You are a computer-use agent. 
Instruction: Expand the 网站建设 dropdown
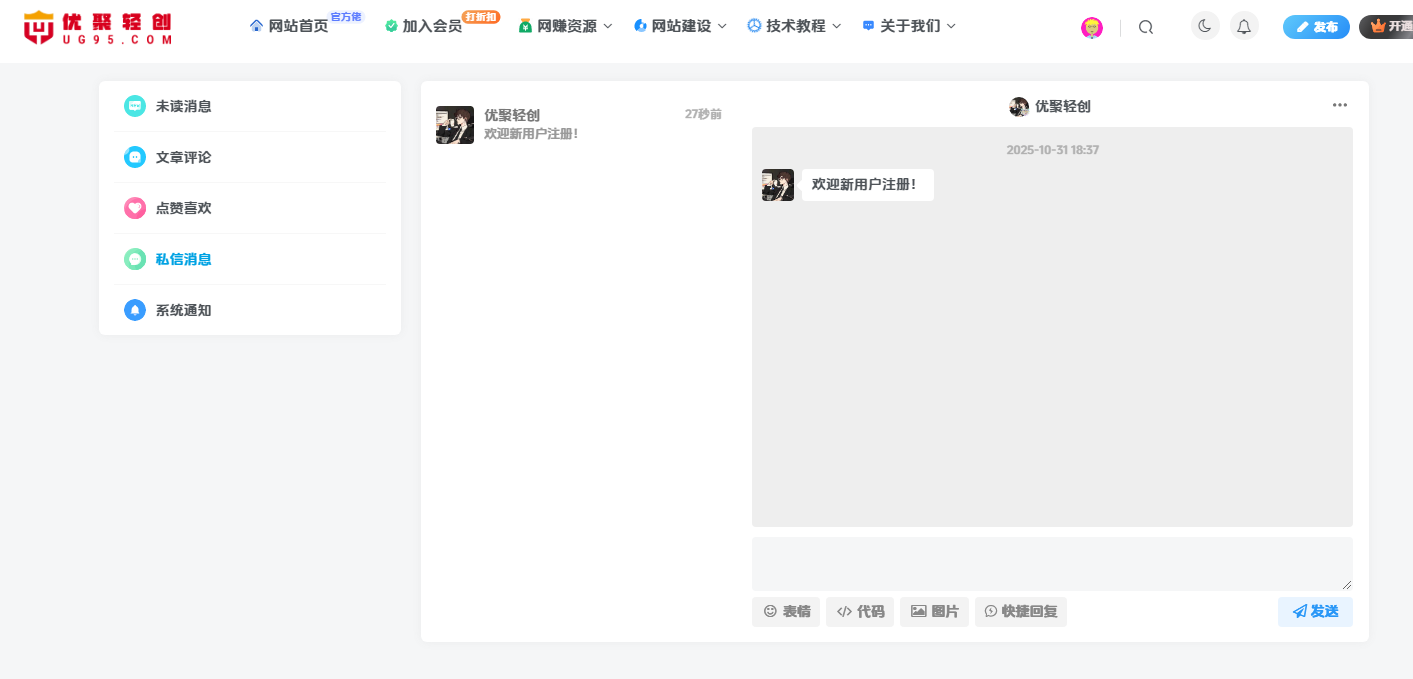679,25
